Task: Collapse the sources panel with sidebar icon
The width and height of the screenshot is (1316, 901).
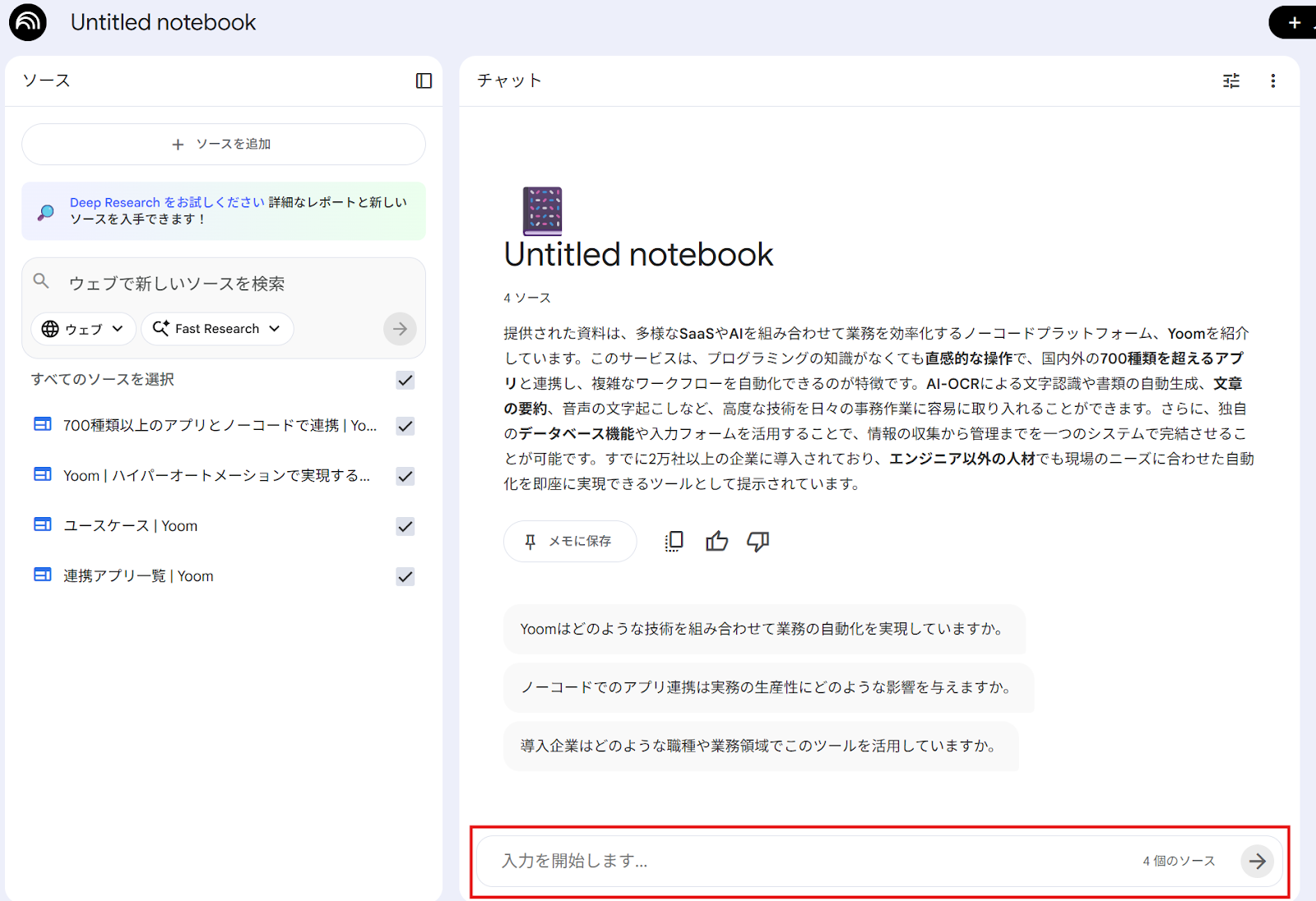Action: click(424, 81)
